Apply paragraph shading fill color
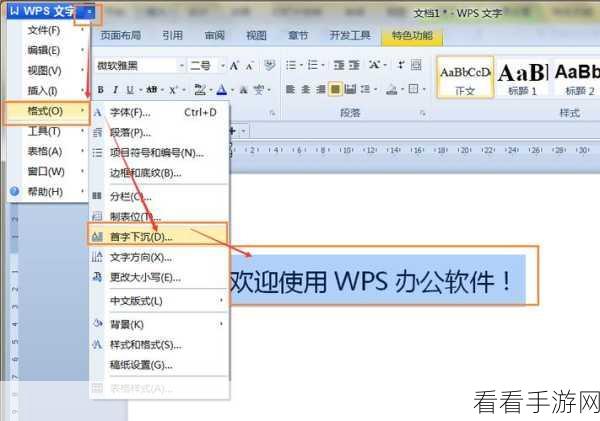 [x=391, y=90]
